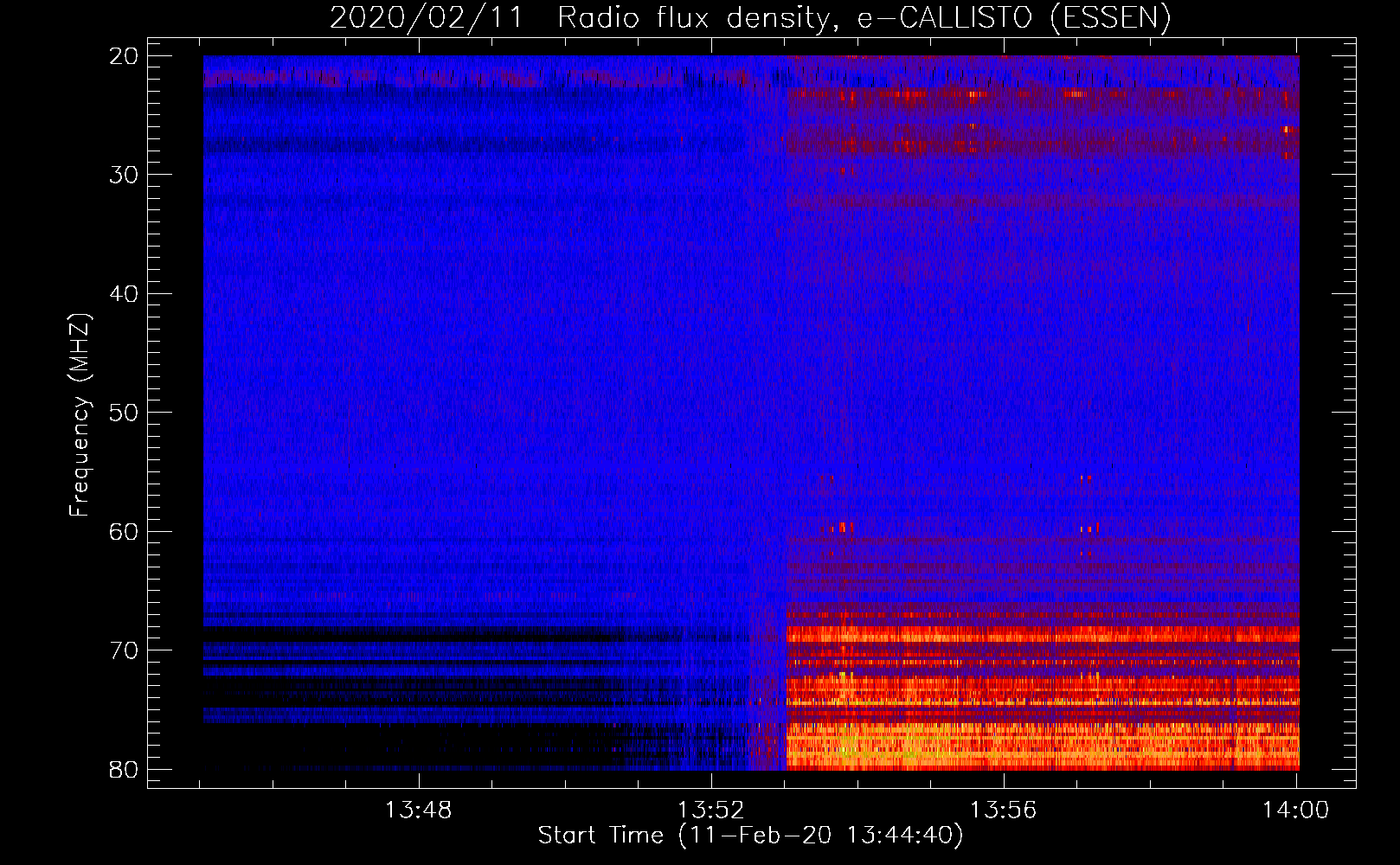Screen dimensions: 1400x865
Task: Click the 'Frequency (MHZ)' y-axis label
Action: 80,415
